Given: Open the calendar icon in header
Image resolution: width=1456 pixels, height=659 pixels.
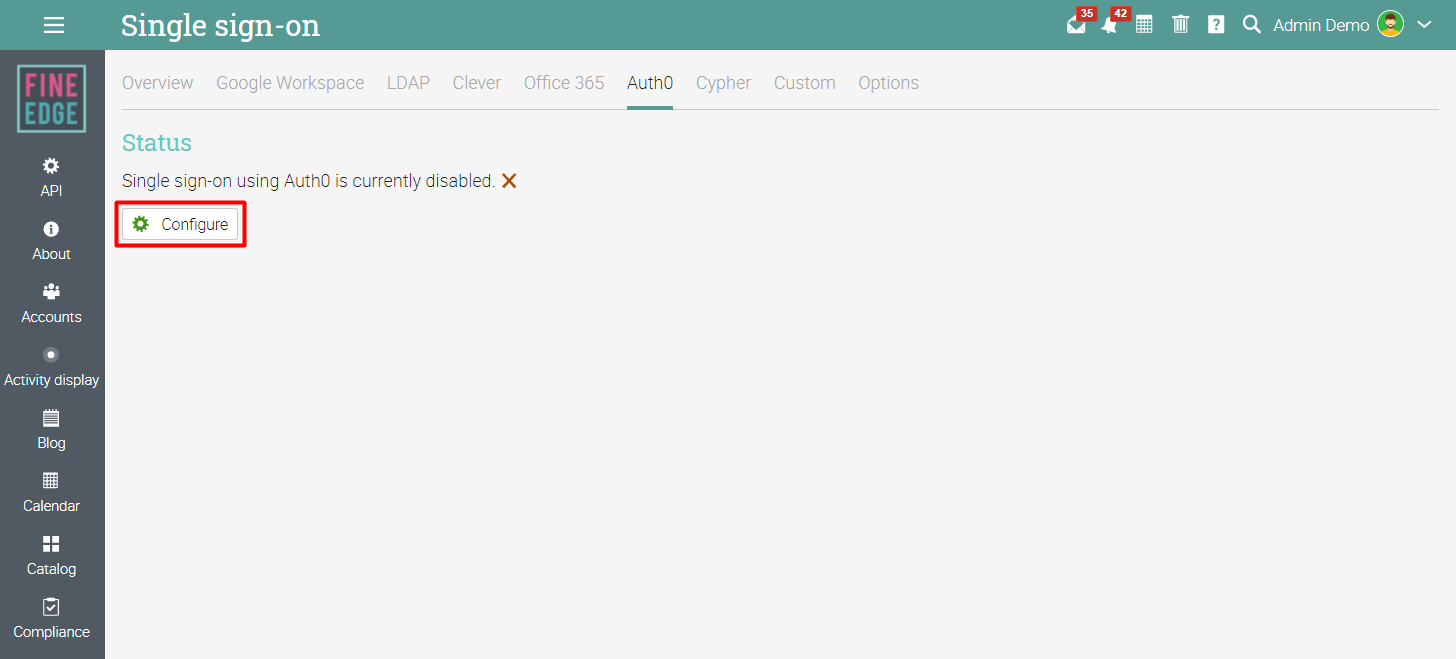Looking at the screenshot, I should [x=1144, y=25].
